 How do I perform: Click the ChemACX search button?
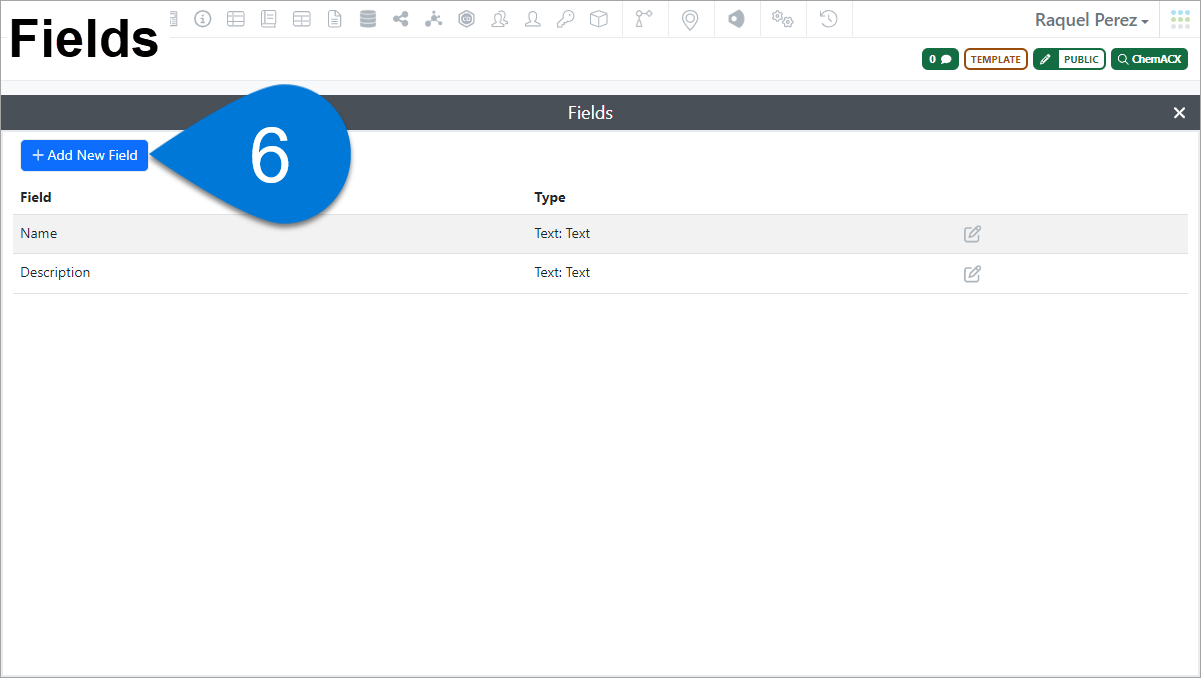(1149, 60)
